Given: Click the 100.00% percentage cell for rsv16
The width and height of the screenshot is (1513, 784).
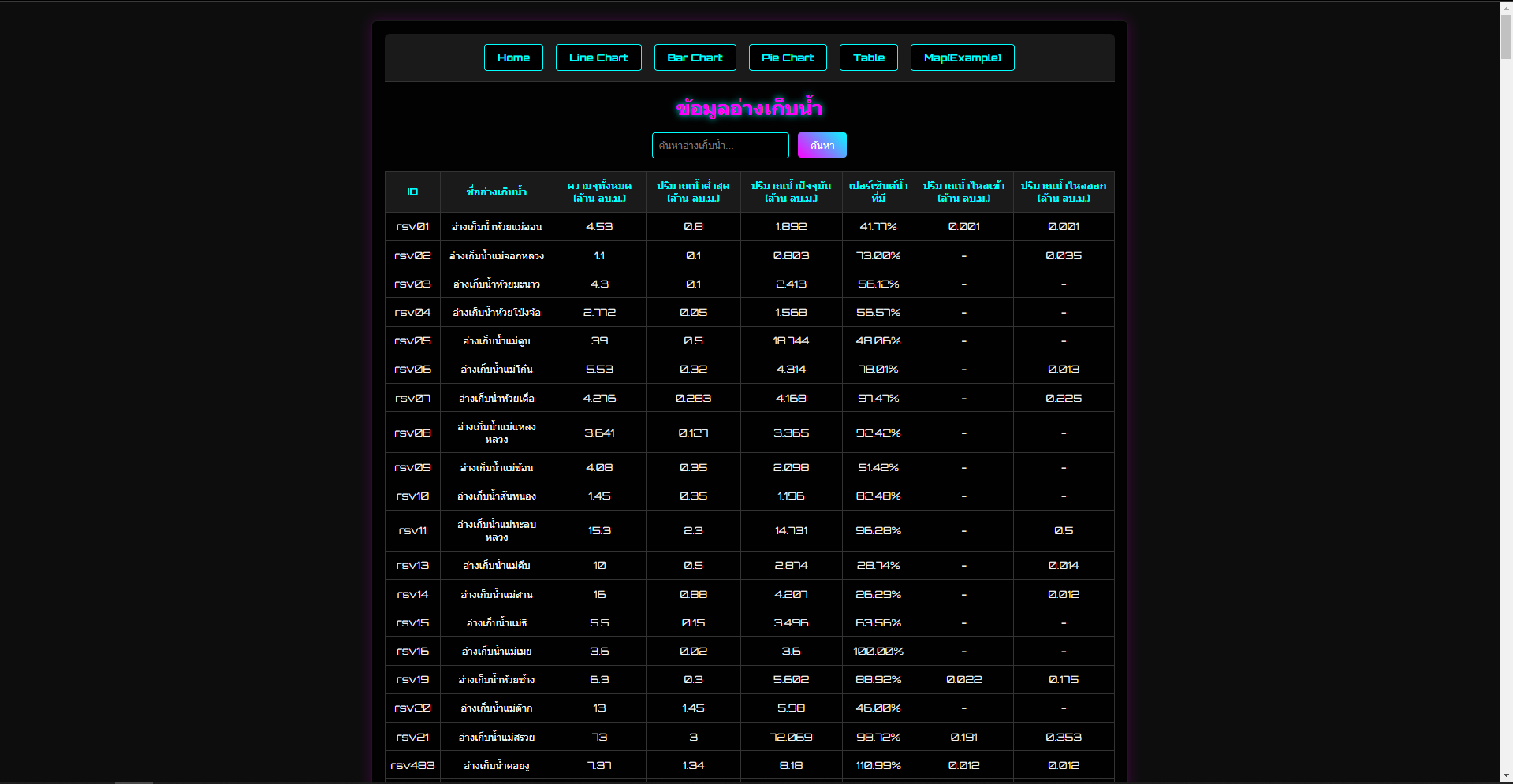Looking at the screenshot, I should (x=878, y=652).
